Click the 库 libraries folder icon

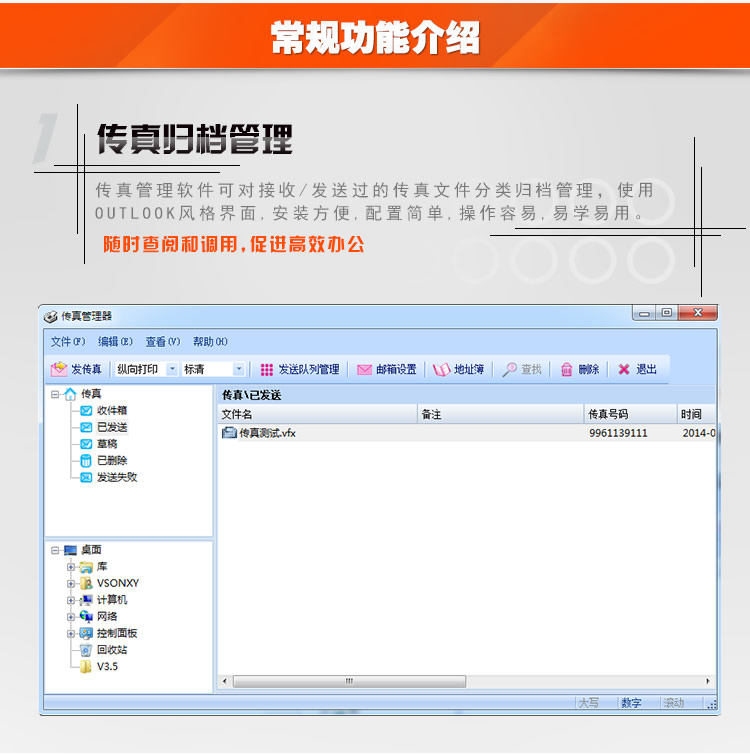point(86,567)
